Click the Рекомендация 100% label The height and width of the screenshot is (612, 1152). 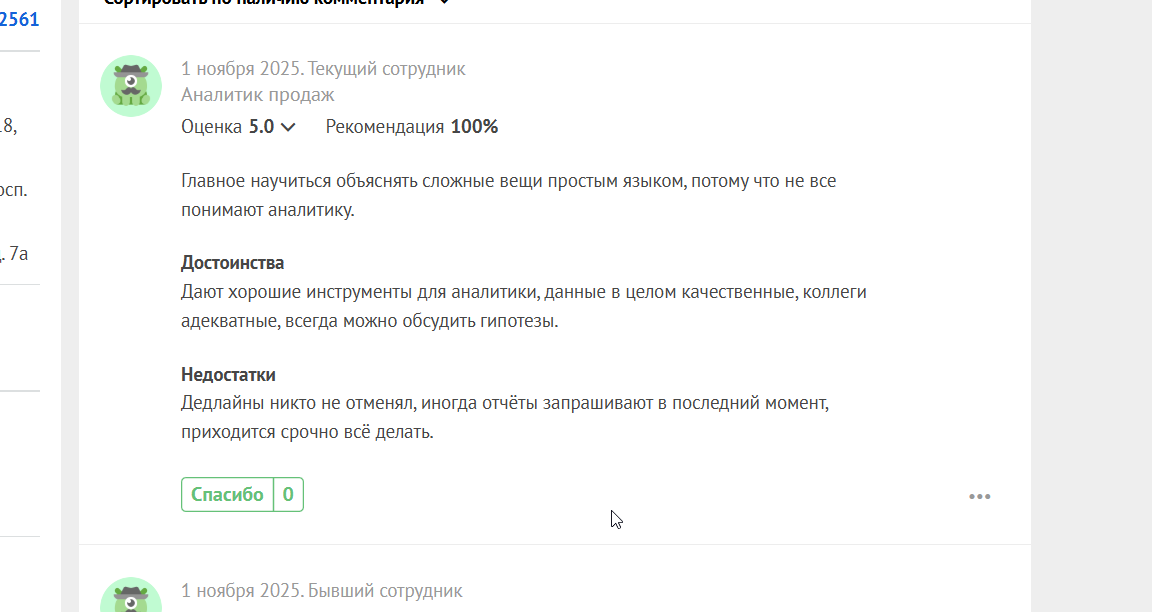tap(411, 127)
